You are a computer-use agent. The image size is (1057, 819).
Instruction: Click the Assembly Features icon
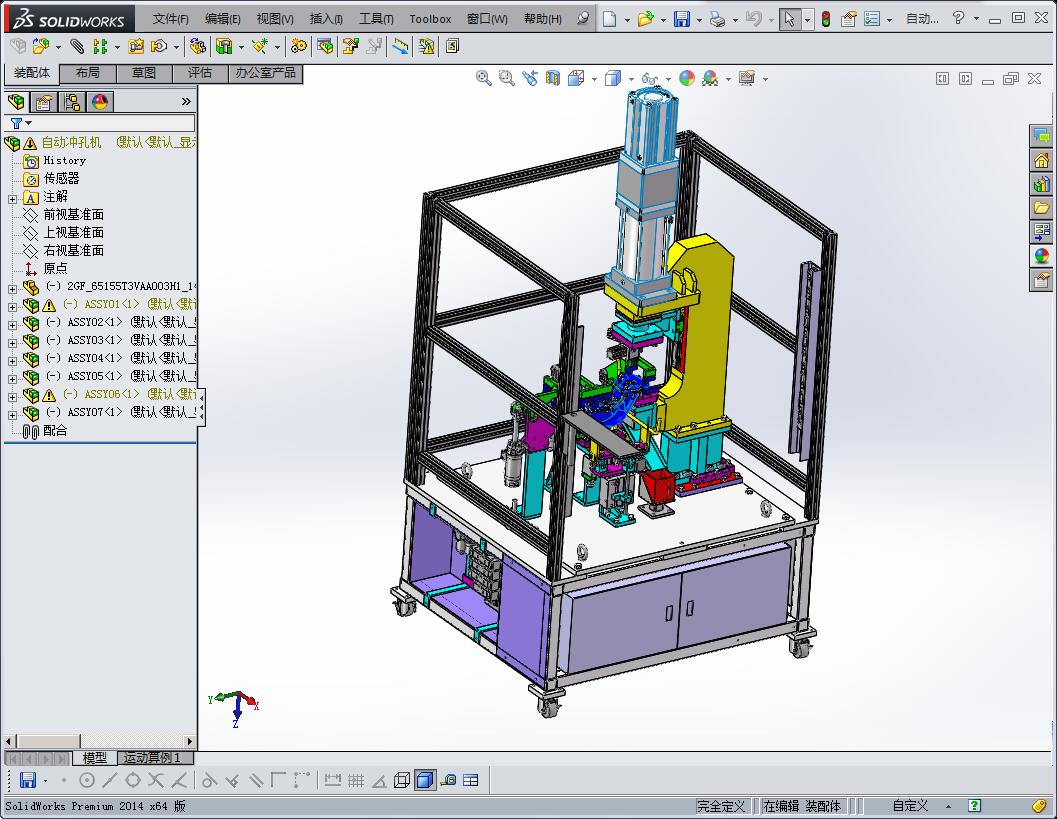[x=224, y=46]
